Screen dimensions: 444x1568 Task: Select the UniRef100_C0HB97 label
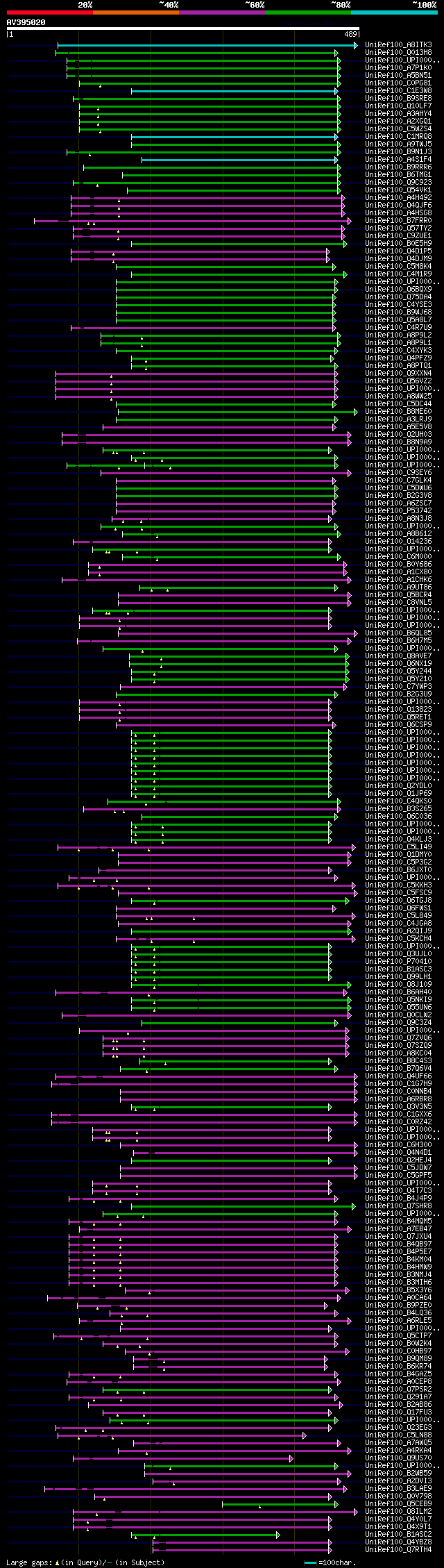398,1351
